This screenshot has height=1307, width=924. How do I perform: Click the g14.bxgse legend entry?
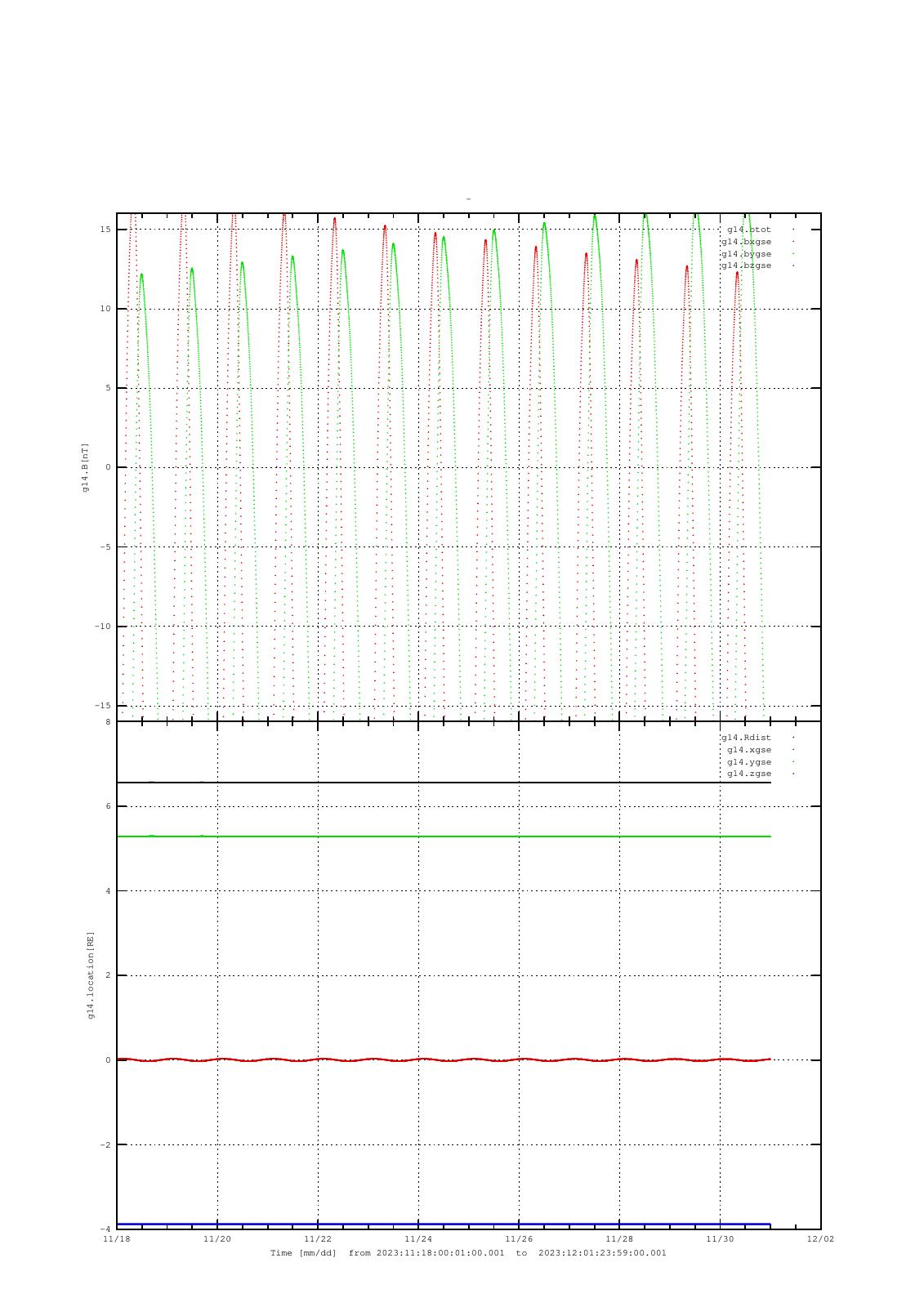pos(746,242)
